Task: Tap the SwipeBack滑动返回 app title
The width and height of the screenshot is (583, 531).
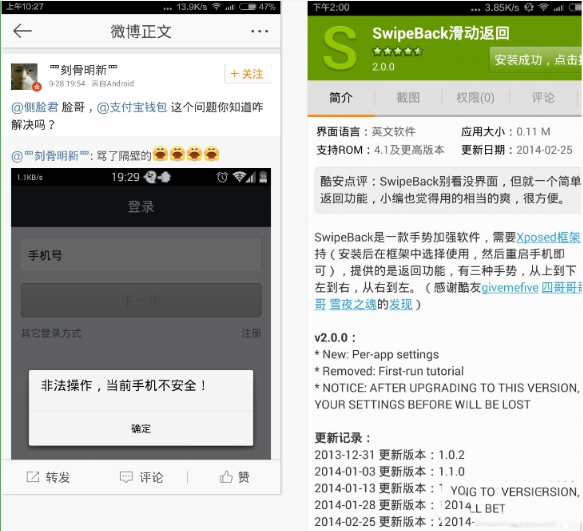Action: pyautogui.click(x=440, y=33)
